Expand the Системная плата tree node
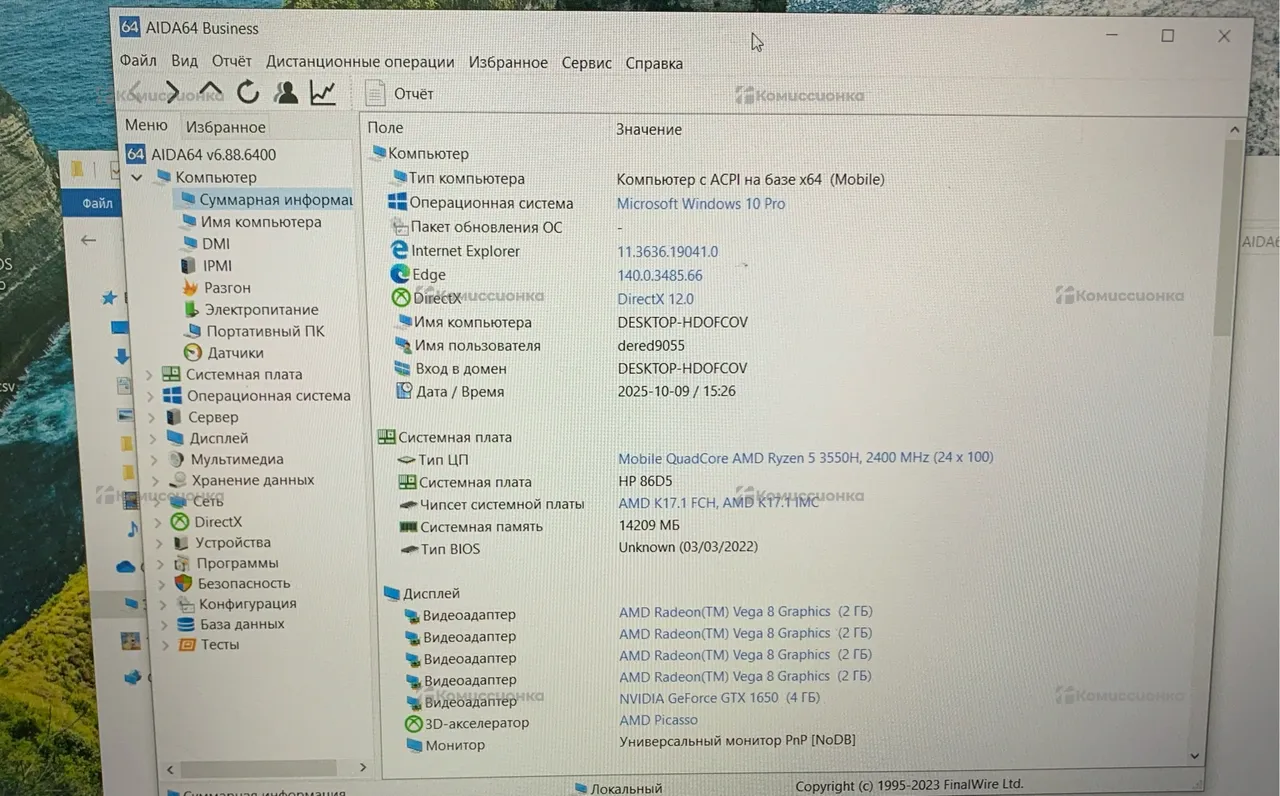The width and height of the screenshot is (1280, 796). coord(150,375)
